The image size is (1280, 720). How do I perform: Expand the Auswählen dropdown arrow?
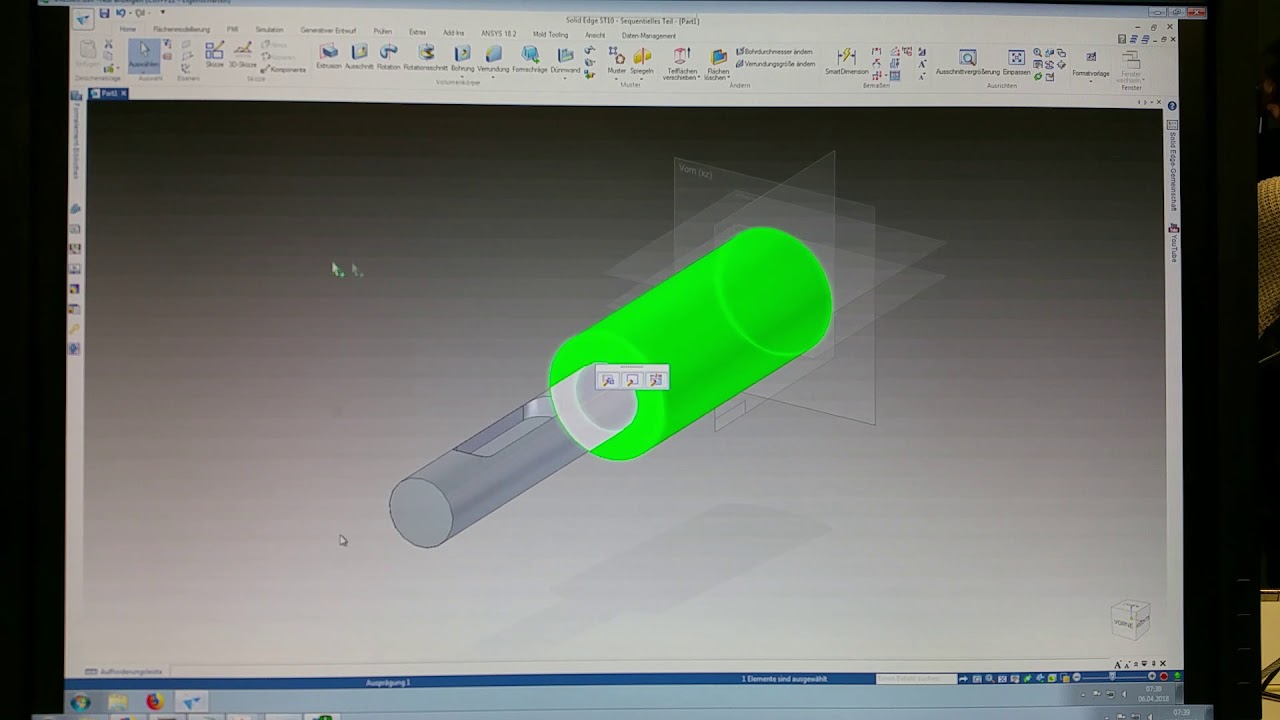(144, 73)
